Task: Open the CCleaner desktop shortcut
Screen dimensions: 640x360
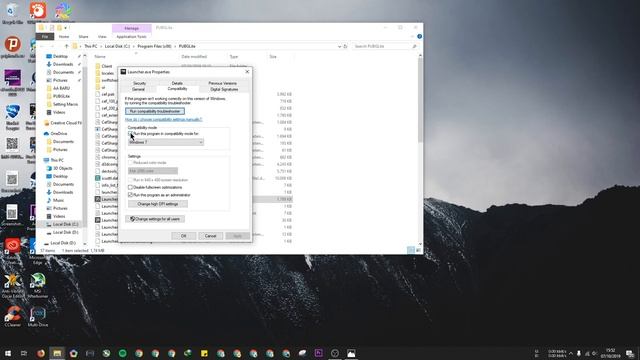Action: point(12,316)
